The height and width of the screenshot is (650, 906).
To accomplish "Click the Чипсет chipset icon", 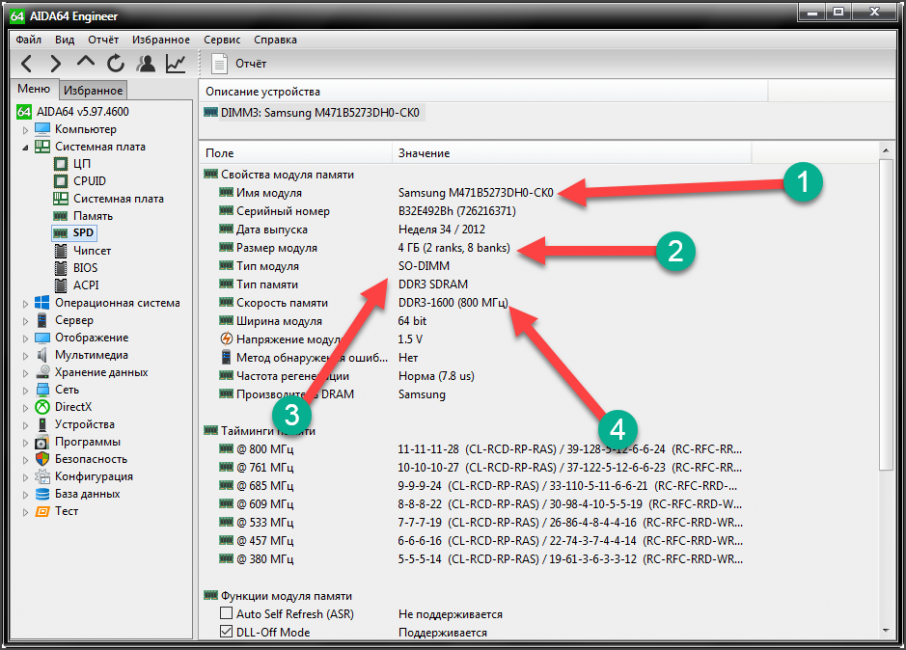I will (61, 251).
